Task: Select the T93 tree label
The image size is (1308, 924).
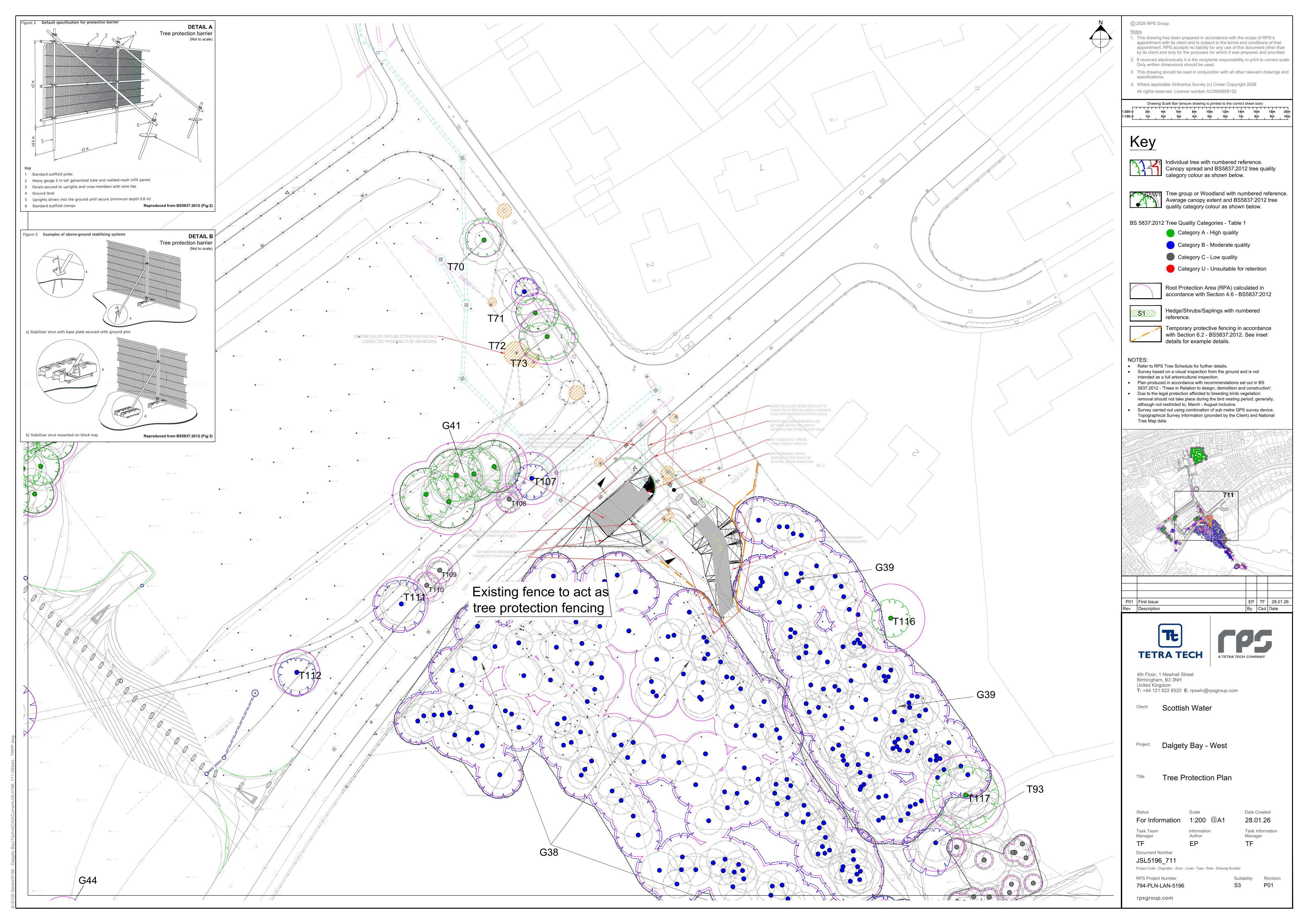Action: pyautogui.click(x=1035, y=789)
